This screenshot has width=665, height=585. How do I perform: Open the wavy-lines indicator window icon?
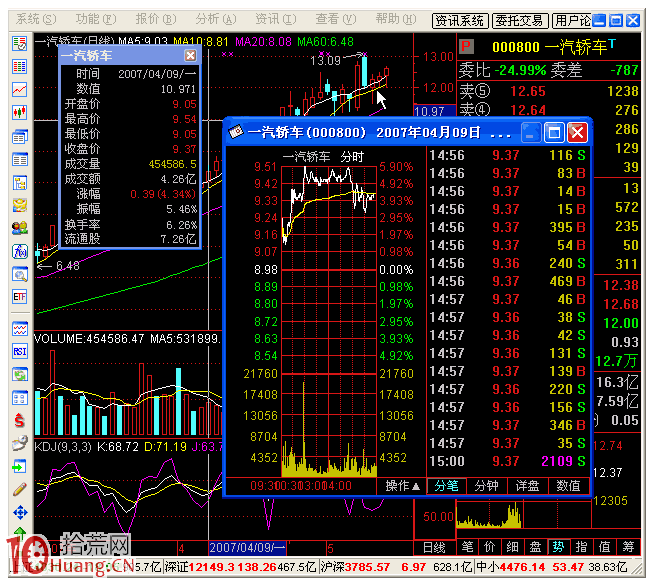(x=20, y=329)
